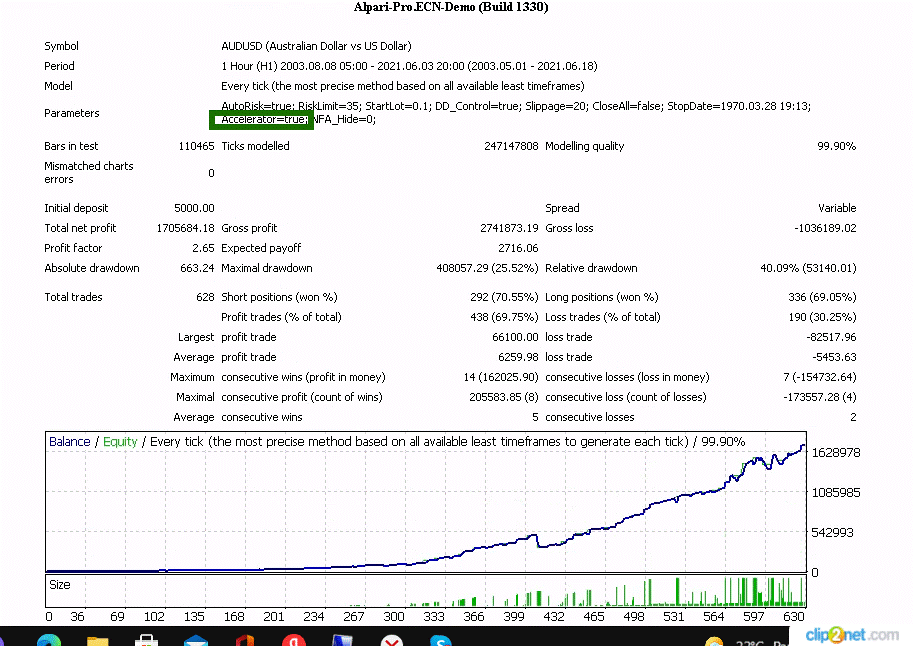
Task: Click the balance curve end near 1628978
Action: pyautogui.click(x=803, y=447)
